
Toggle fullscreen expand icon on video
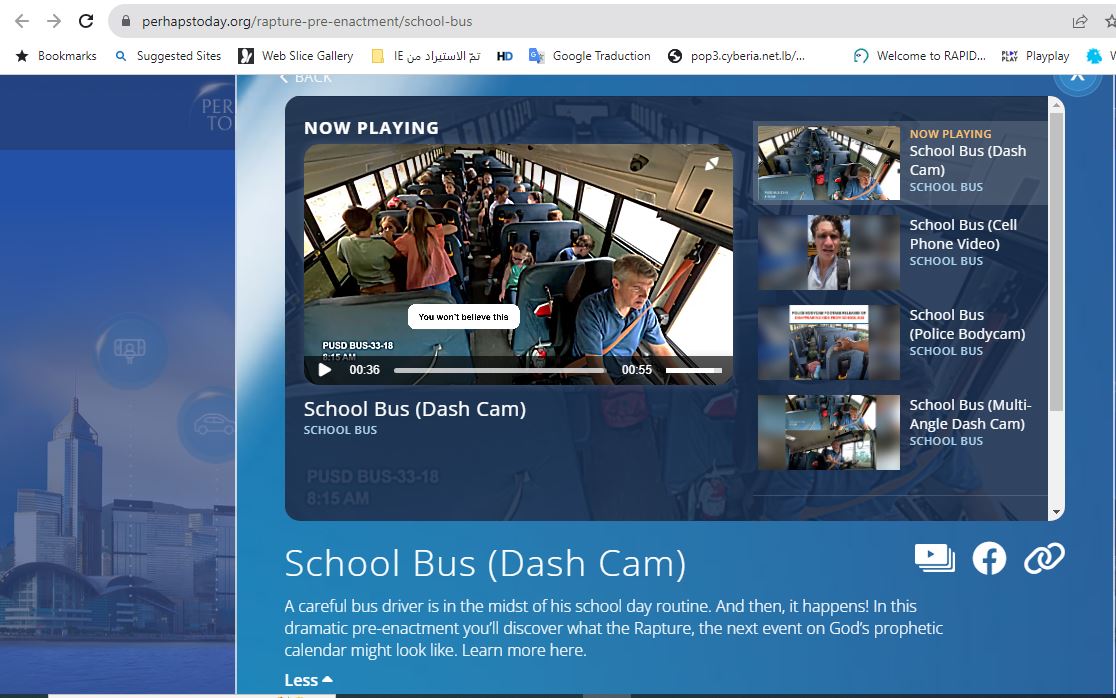tap(711, 164)
